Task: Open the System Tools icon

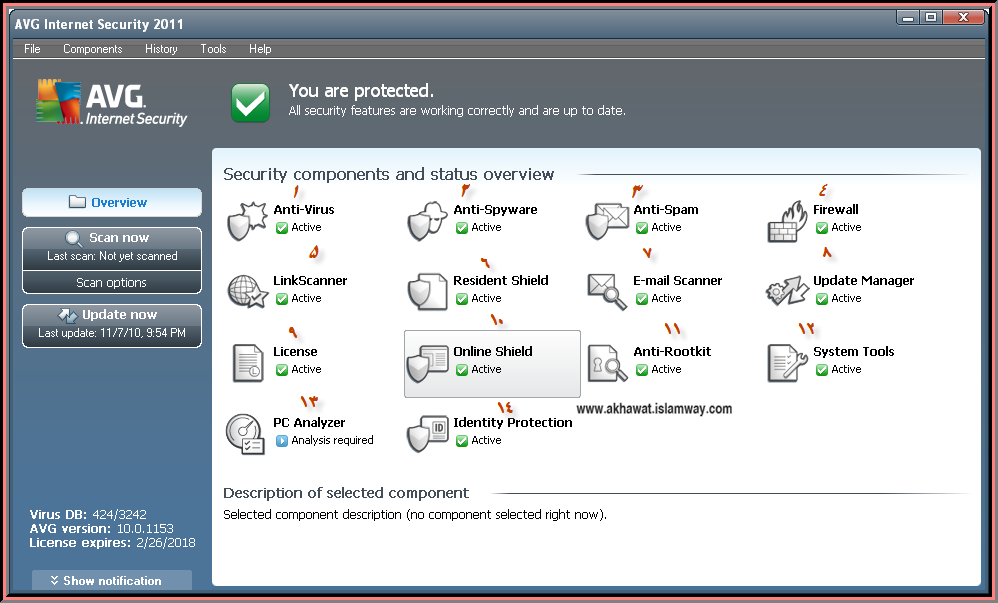Action: click(x=787, y=363)
